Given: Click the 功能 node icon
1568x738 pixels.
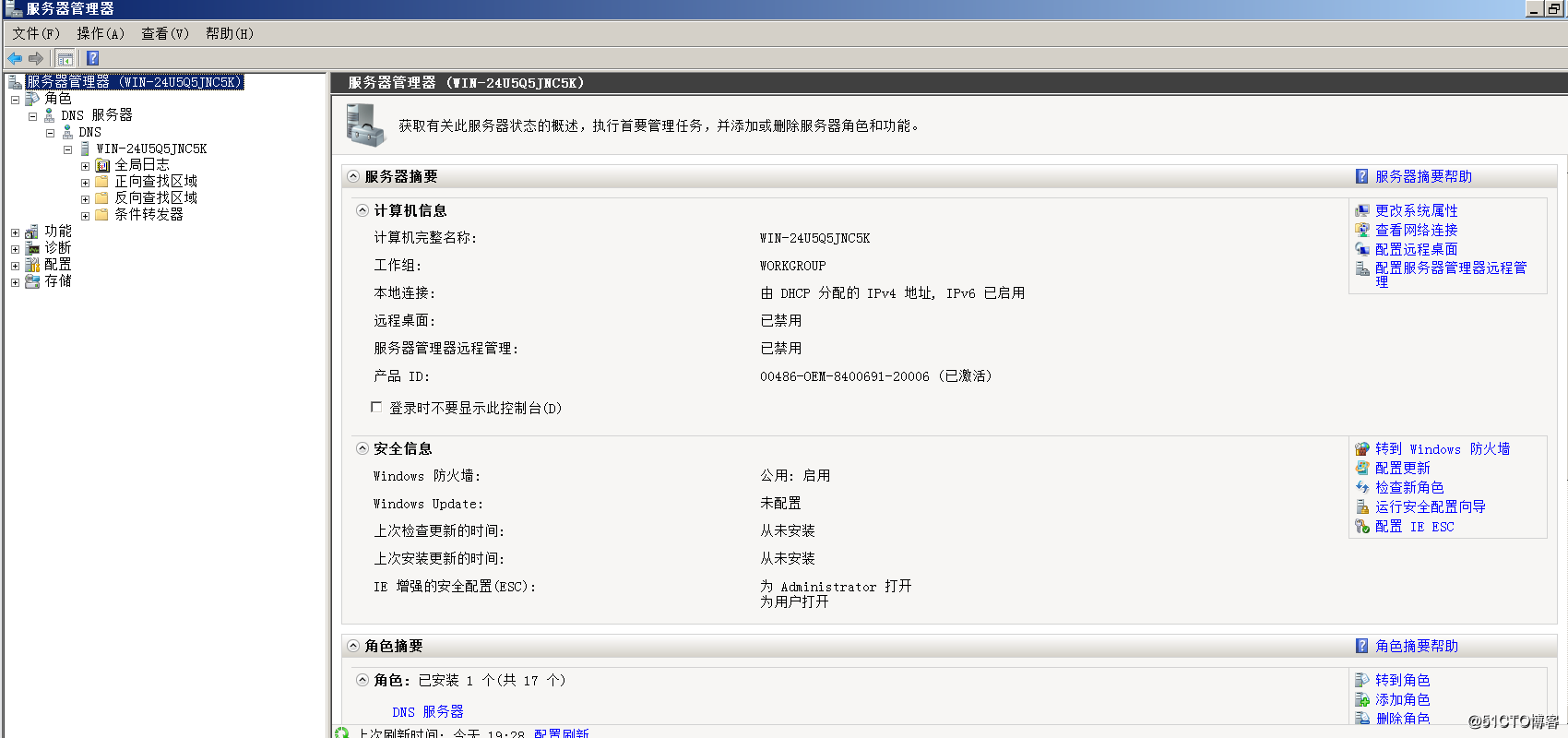Looking at the screenshot, I should click(x=32, y=232).
